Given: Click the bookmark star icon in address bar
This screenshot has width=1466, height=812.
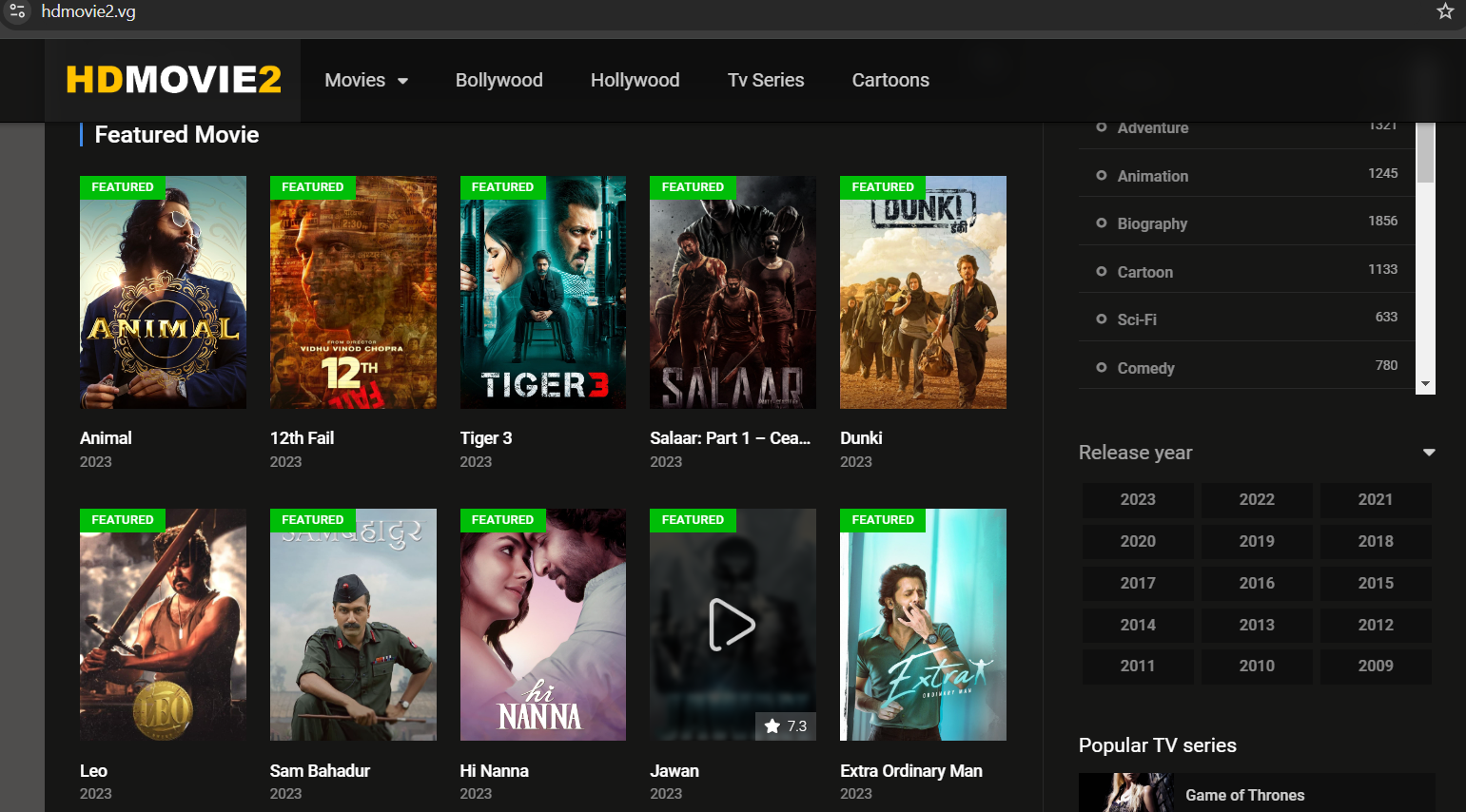Looking at the screenshot, I should coord(1445,11).
